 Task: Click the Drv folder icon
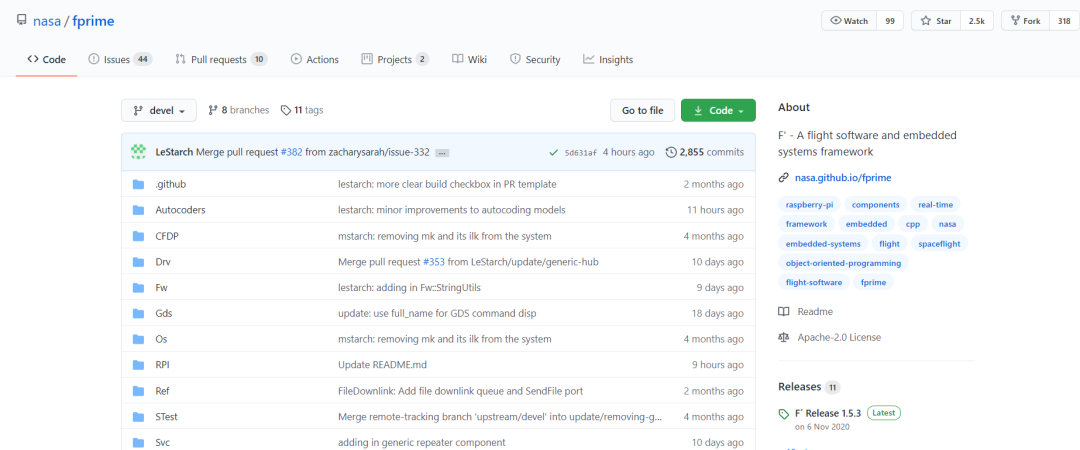pyautogui.click(x=138, y=262)
